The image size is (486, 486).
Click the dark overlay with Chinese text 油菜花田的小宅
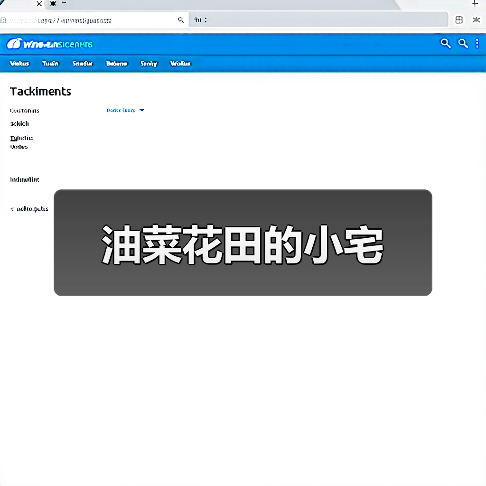[x=243, y=243]
